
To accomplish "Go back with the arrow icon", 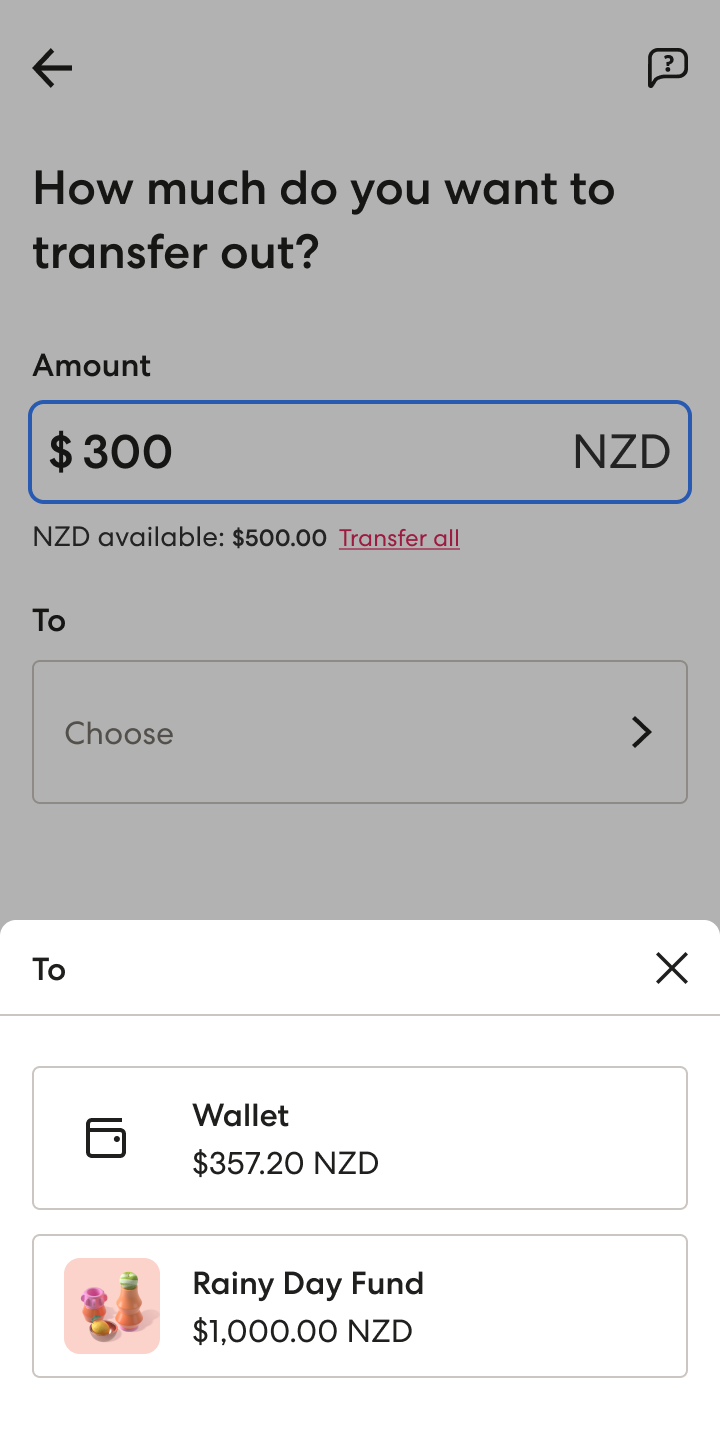I will 52,68.
